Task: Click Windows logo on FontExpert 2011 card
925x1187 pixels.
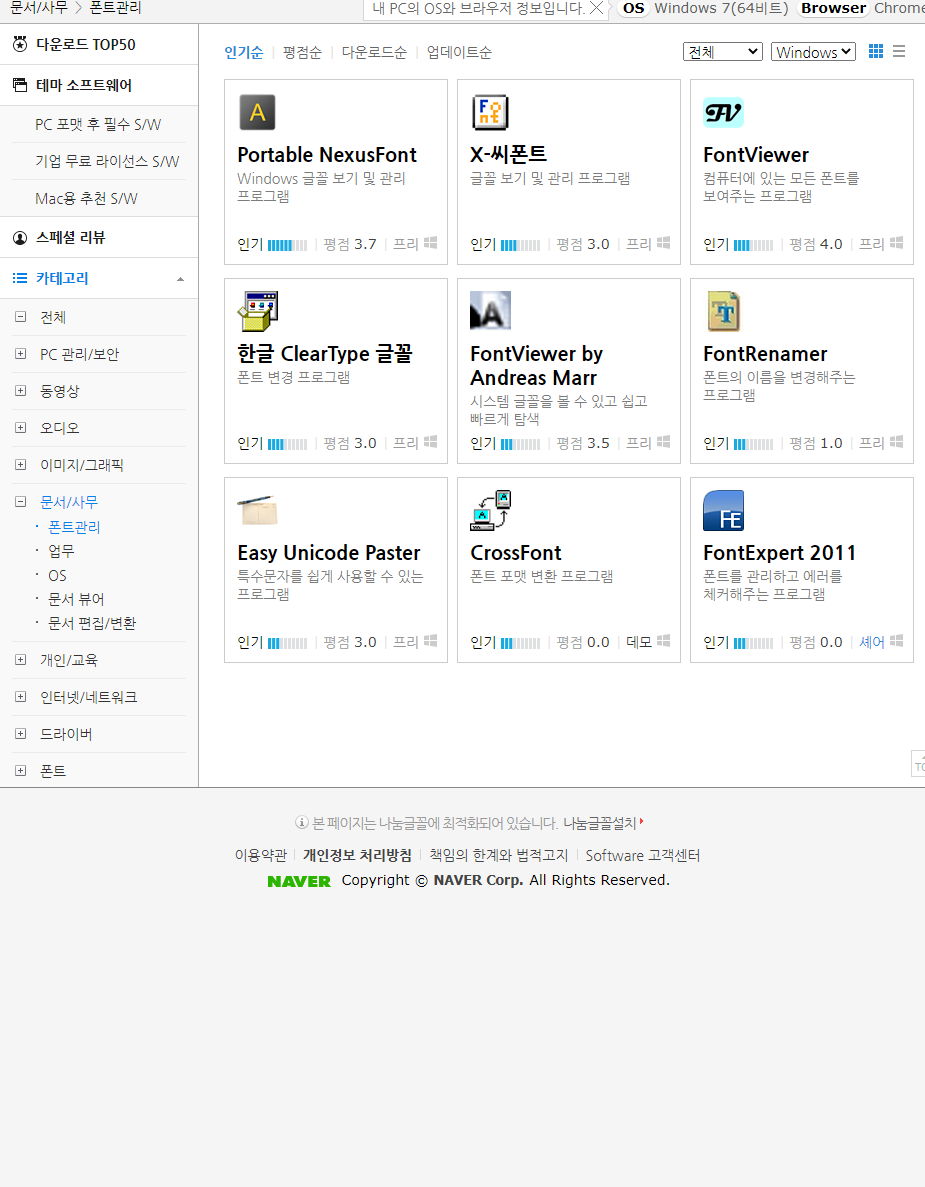Action: point(897,641)
